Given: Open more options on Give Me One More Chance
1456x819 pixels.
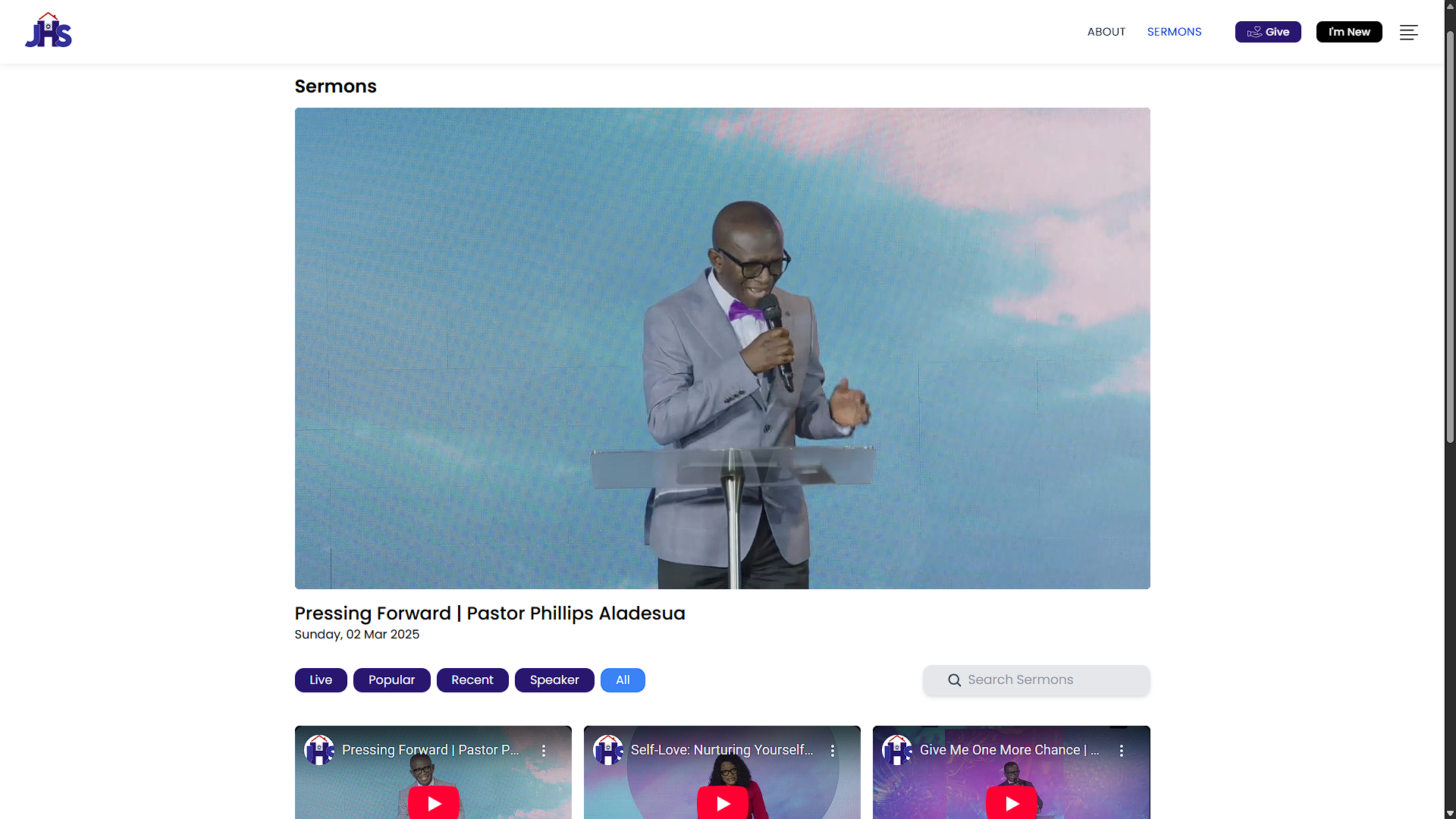Looking at the screenshot, I should click(1122, 750).
